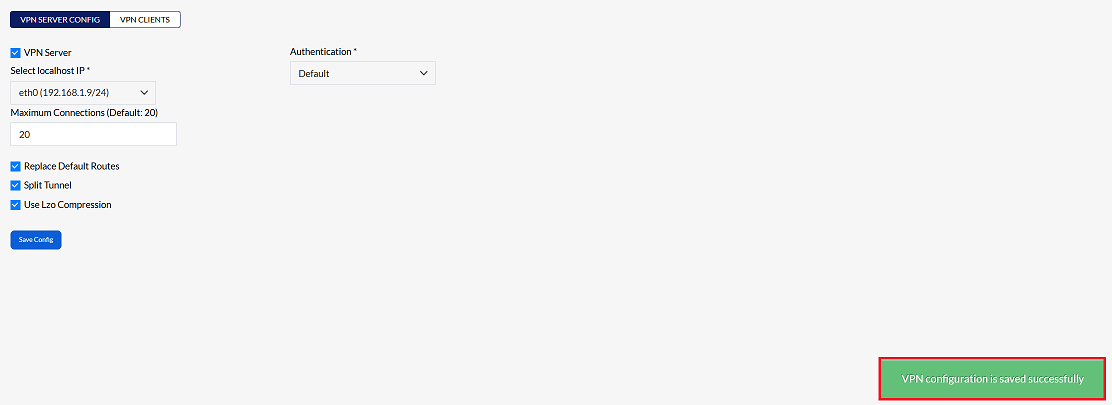Screen dimensions: 1112x405
Task: Click the Select localhost IP field label
Action: [x=50, y=71]
